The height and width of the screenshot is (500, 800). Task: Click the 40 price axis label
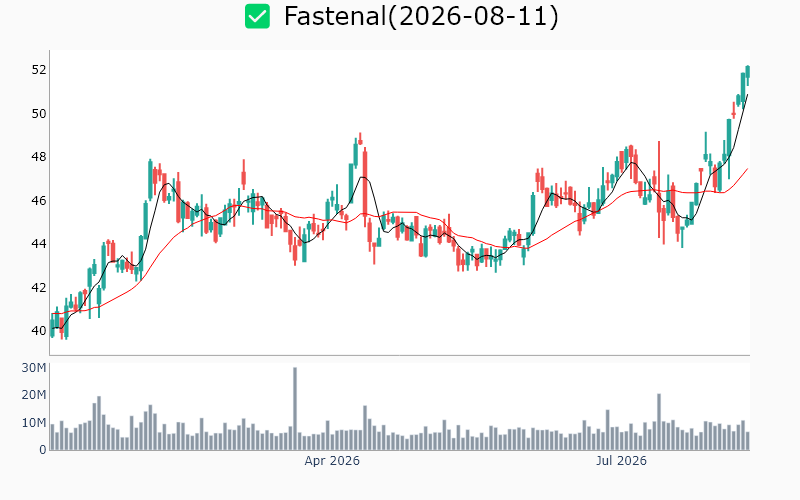point(39,331)
